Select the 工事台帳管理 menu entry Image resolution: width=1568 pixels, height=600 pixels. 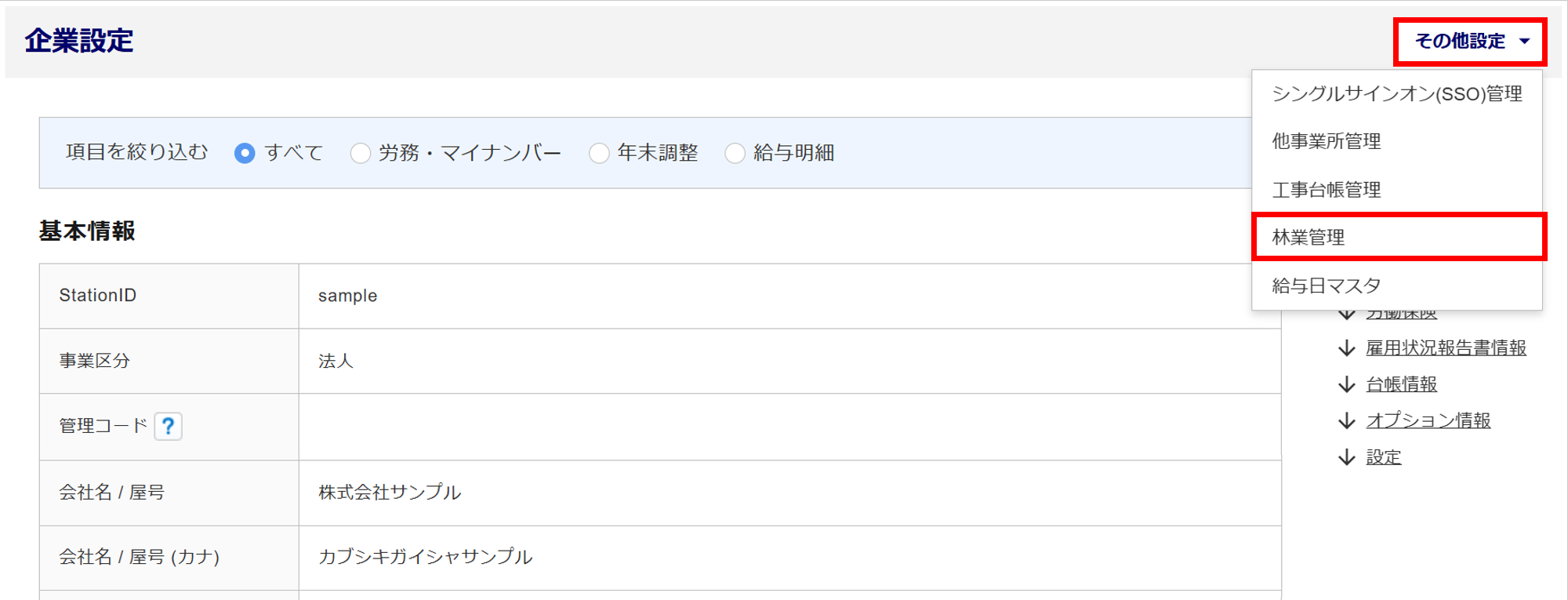[x=1326, y=190]
